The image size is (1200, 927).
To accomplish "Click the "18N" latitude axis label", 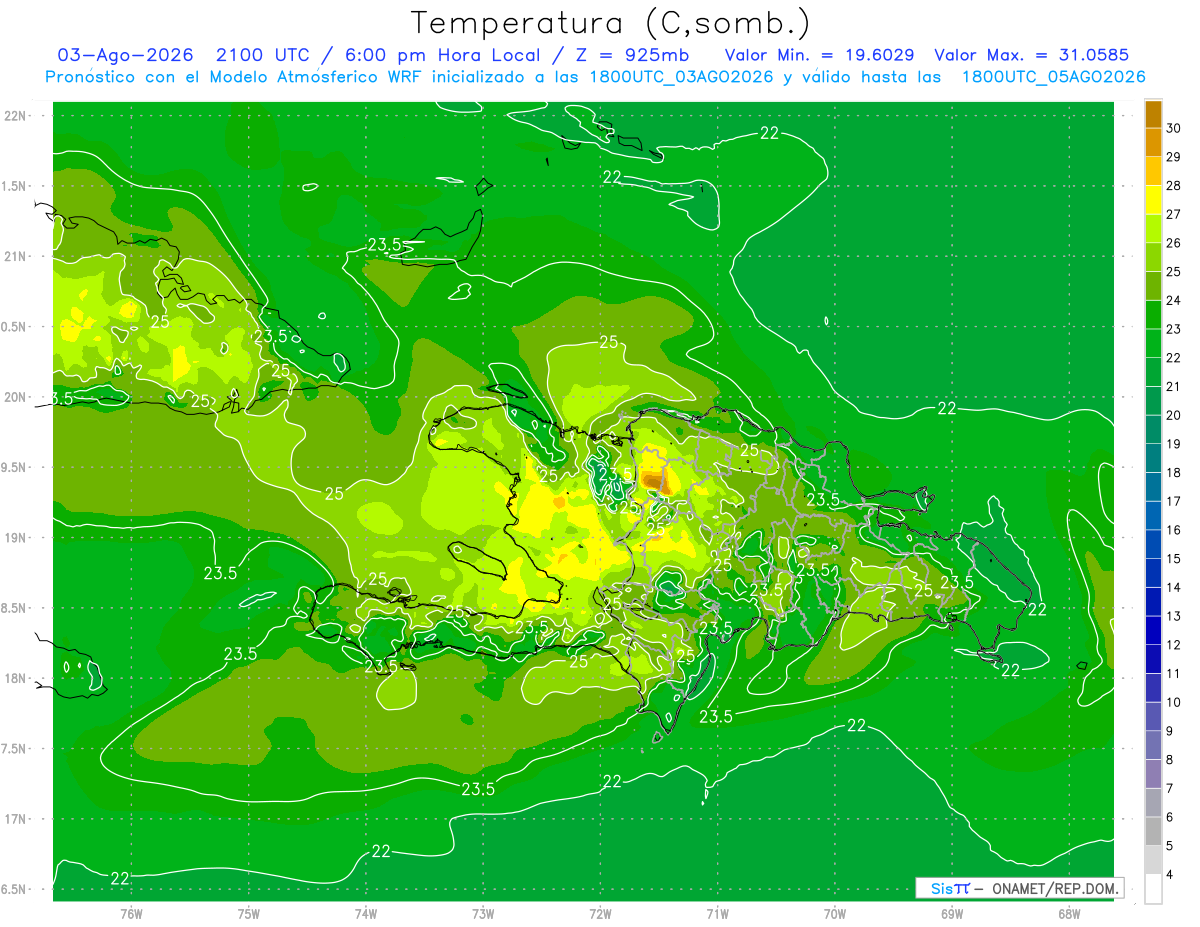I will (14, 678).
